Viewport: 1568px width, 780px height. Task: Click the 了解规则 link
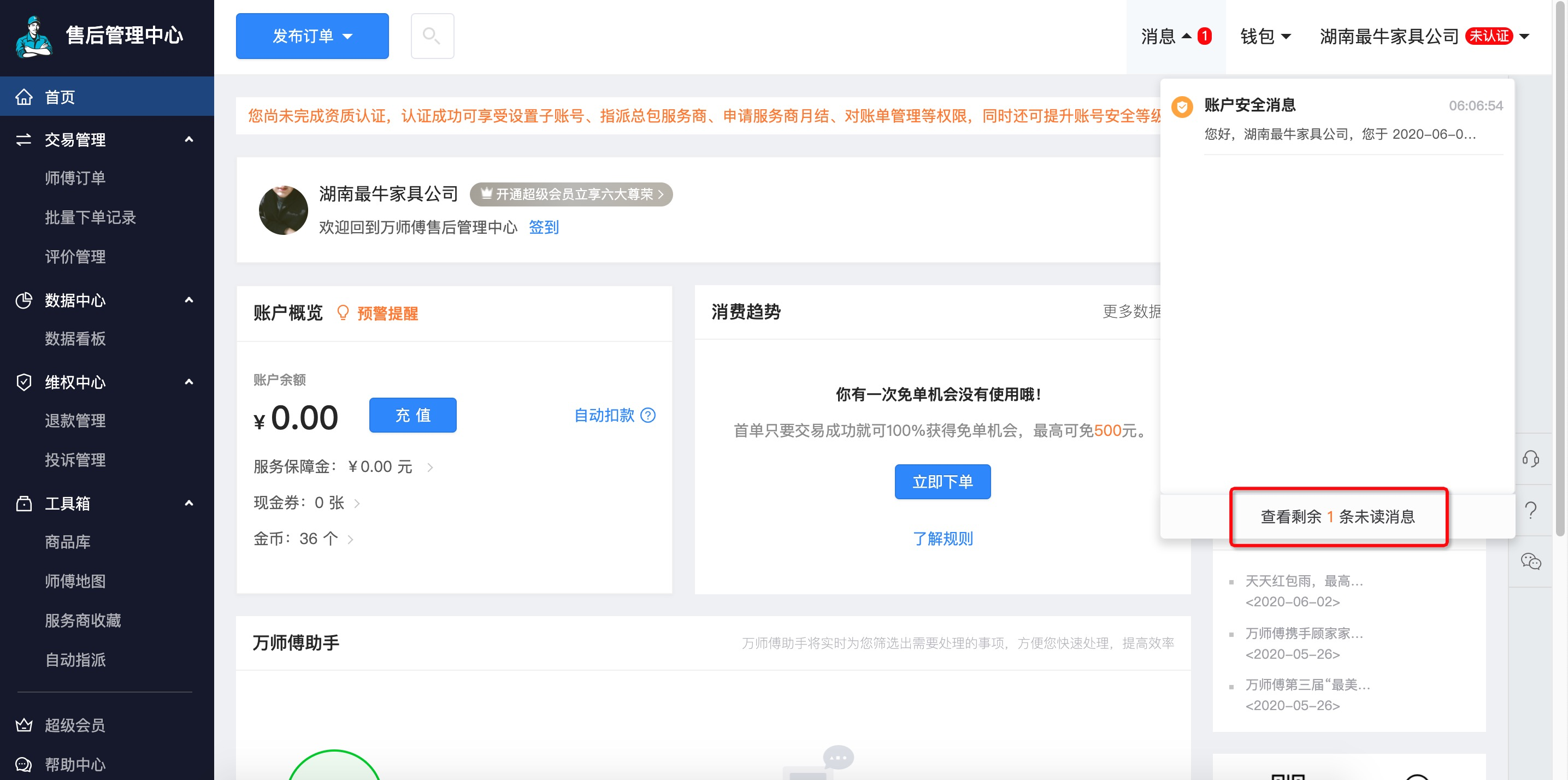(x=942, y=539)
